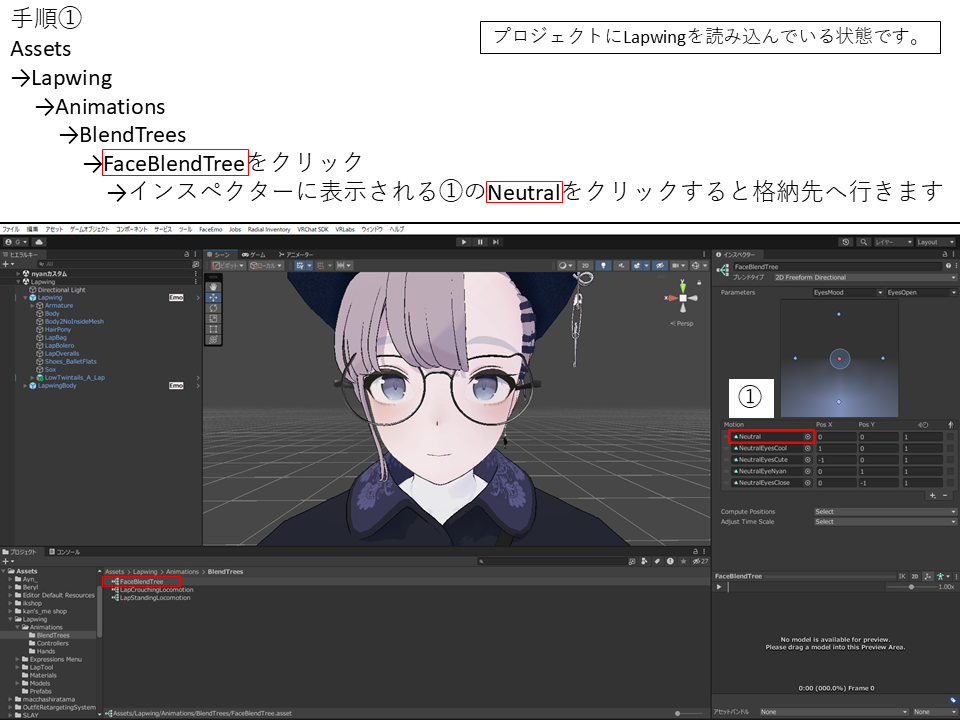Click the cloud account icon
960x720 pixels.
tap(39, 242)
